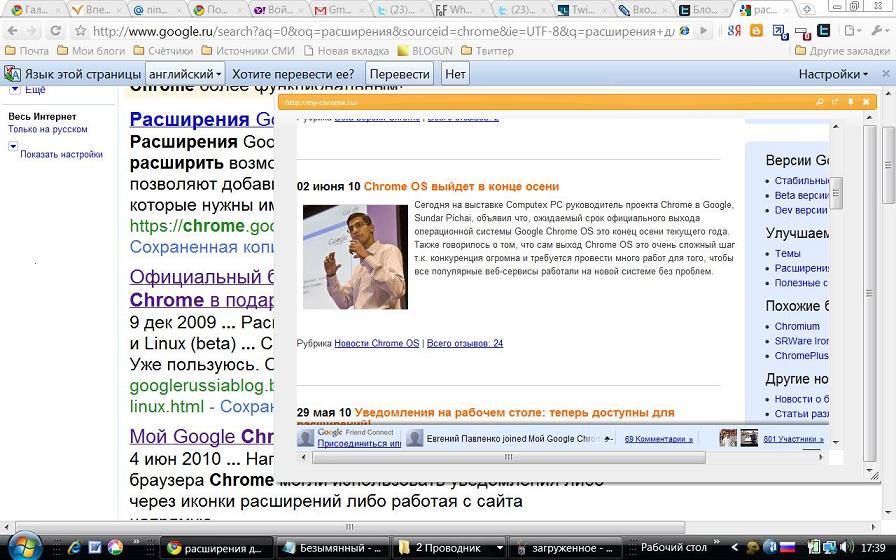Open preview in new tab via popup header icon

pos(835,102)
